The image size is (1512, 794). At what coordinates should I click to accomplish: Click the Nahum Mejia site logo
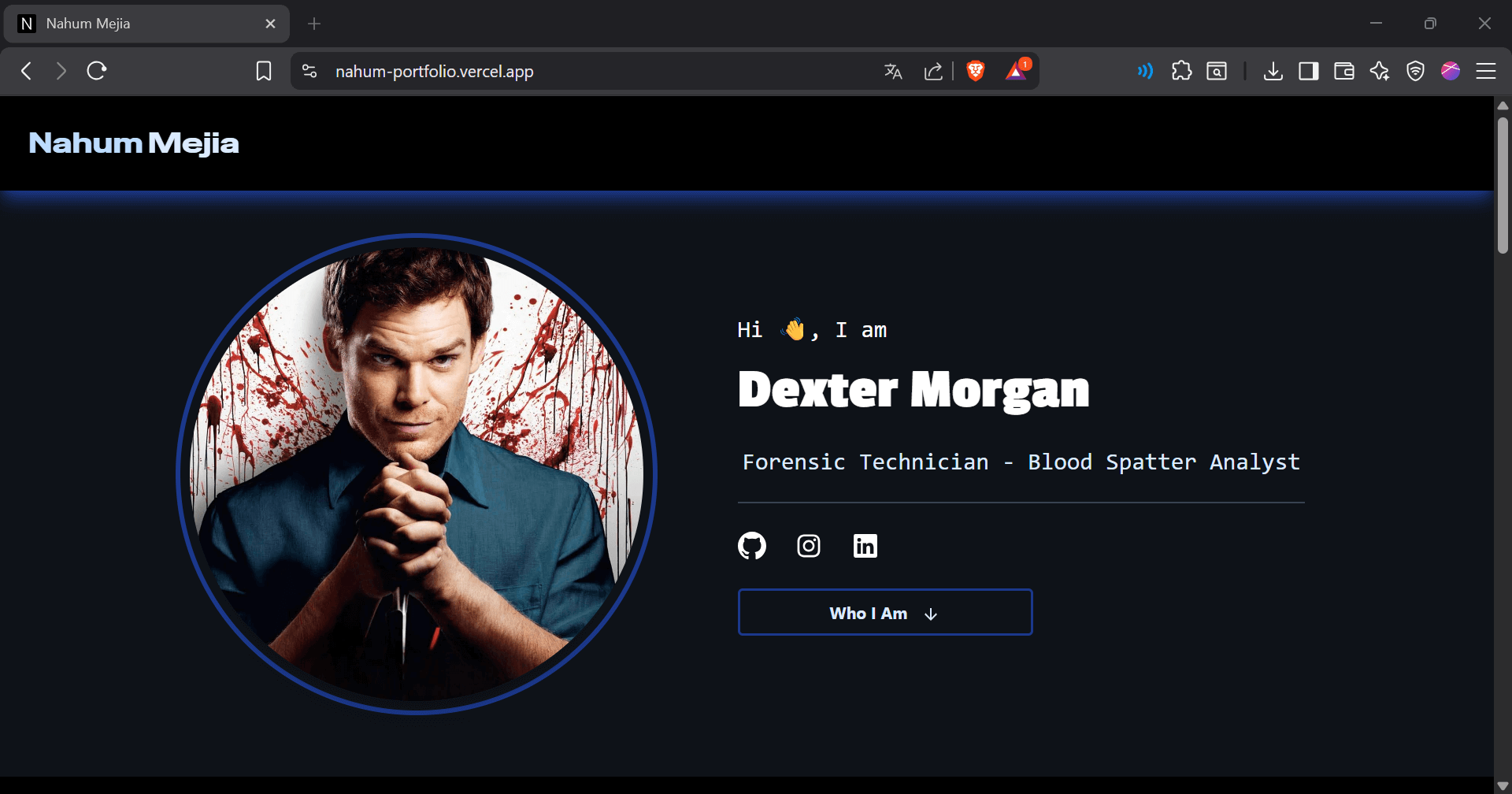click(x=134, y=143)
